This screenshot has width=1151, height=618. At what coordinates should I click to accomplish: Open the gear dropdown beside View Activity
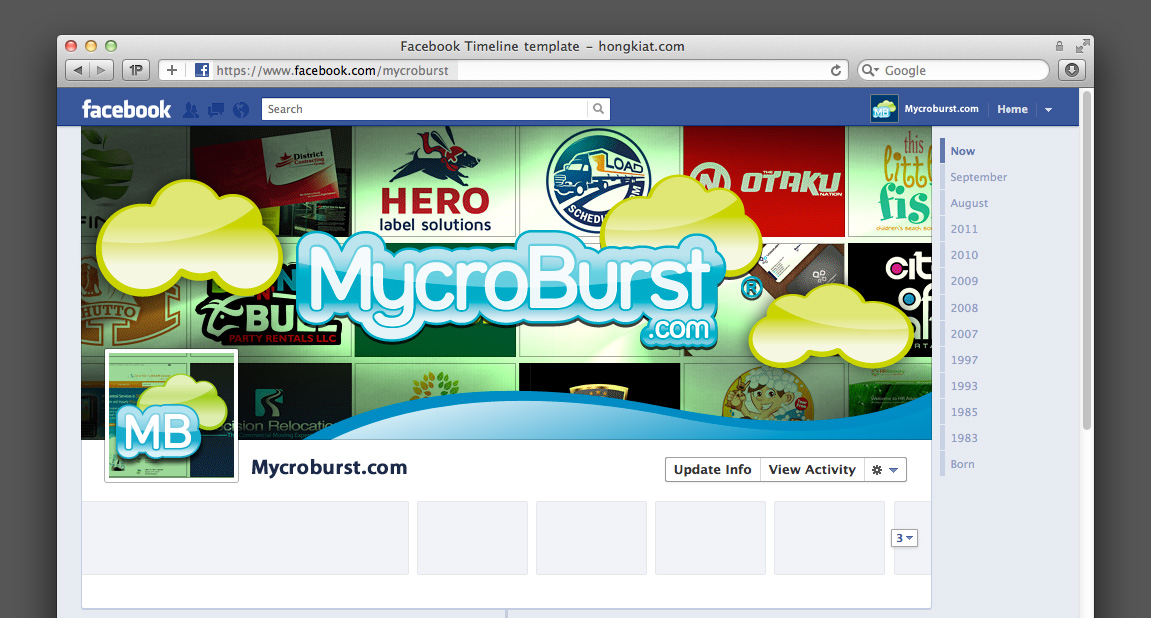point(884,470)
